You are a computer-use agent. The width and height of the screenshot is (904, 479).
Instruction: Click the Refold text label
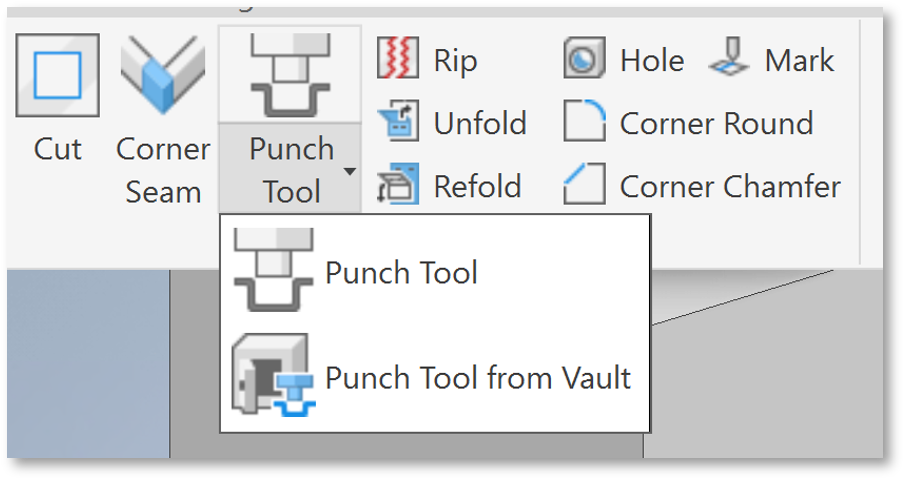477,186
